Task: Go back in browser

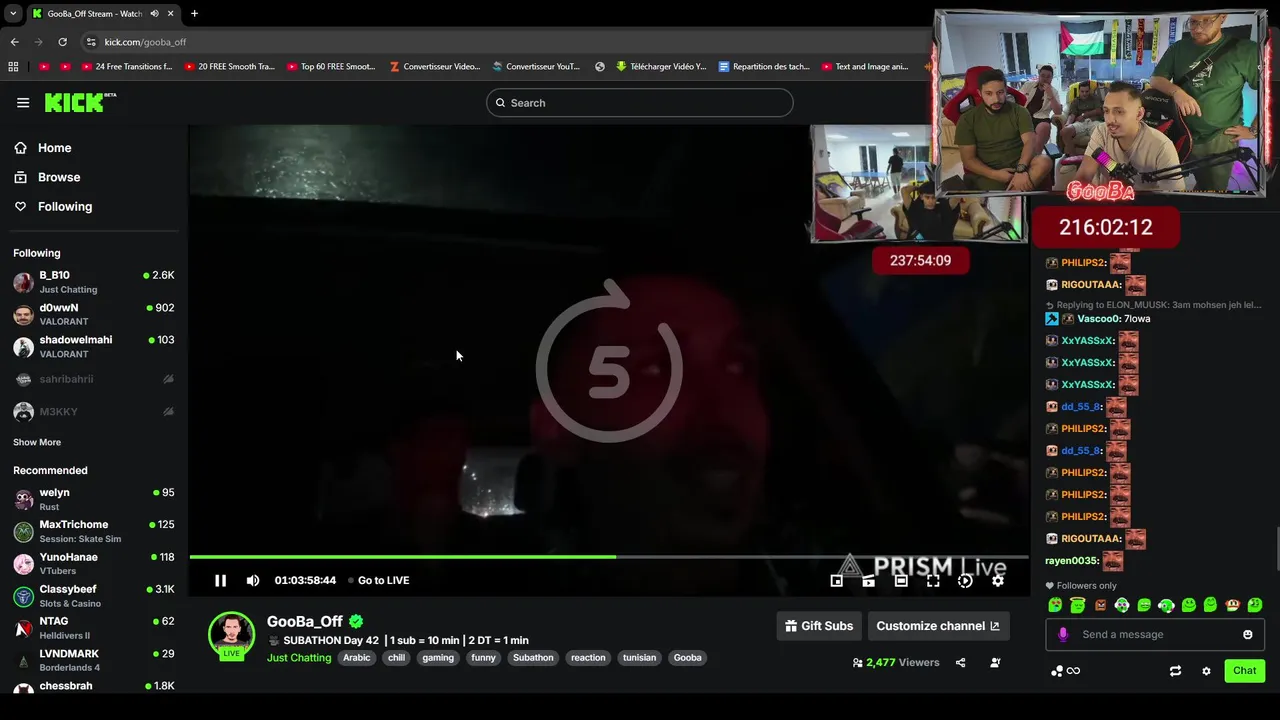Action: click(x=14, y=42)
